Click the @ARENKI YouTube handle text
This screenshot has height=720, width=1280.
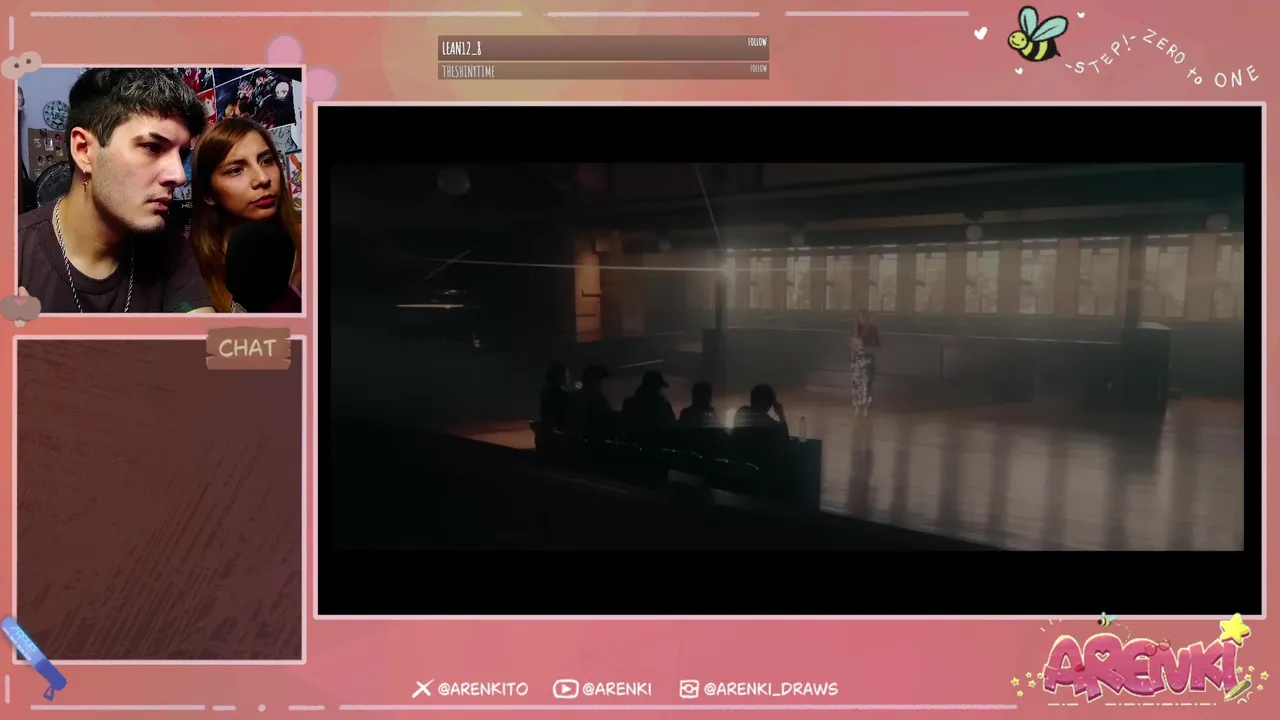click(x=616, y=689)
